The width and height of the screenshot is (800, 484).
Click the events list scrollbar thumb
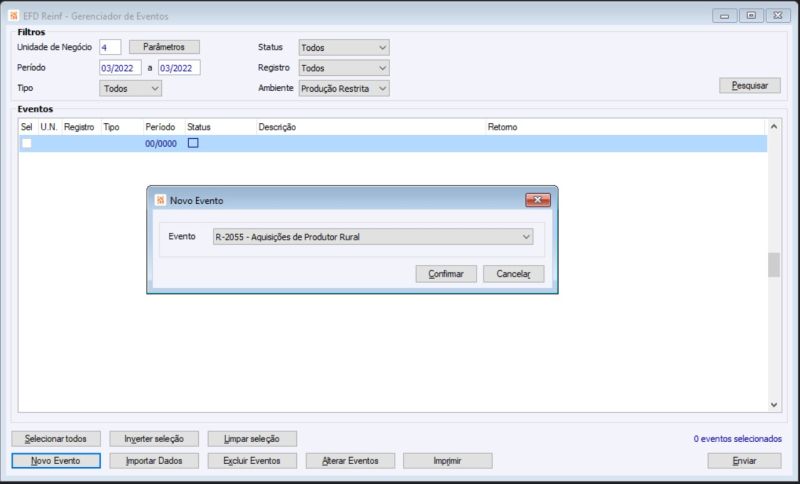pos(774,265)
